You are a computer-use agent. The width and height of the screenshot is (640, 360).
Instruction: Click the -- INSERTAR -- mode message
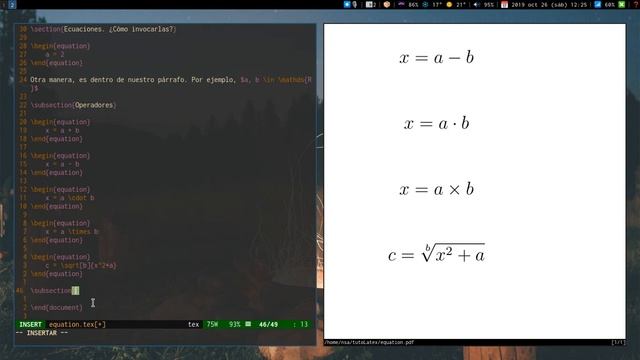click(42, 333)
